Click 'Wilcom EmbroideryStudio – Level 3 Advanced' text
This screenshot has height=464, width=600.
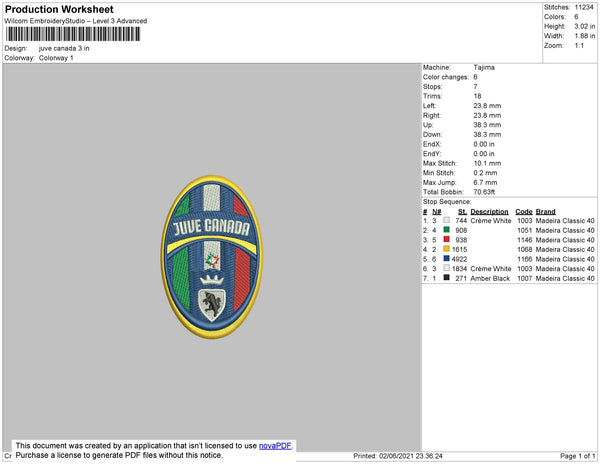tap(76, 21)
